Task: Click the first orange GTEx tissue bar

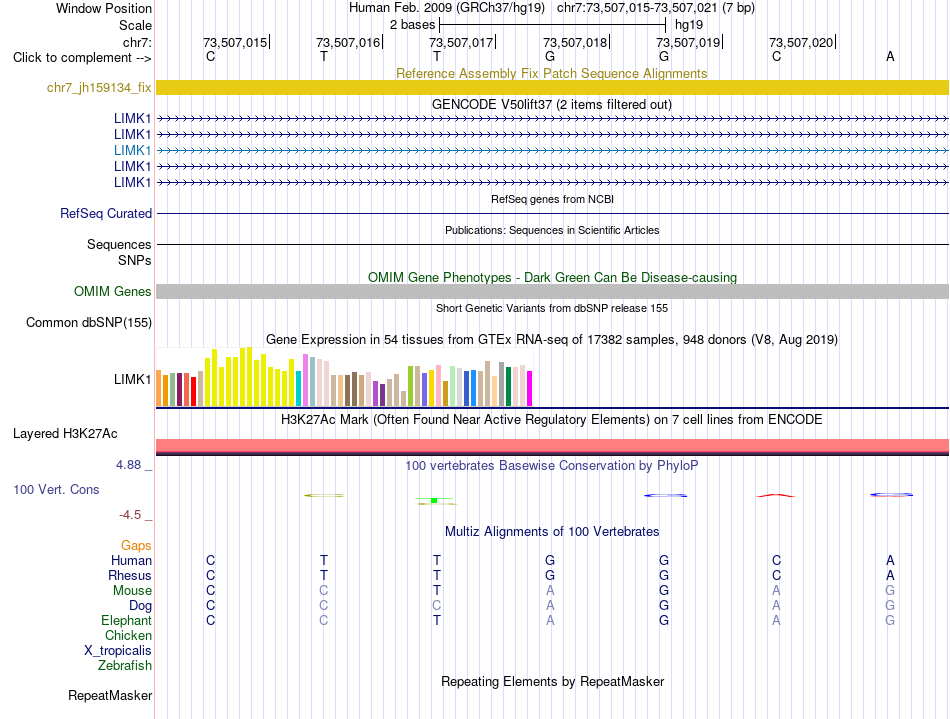Action: tap(159, 388)
